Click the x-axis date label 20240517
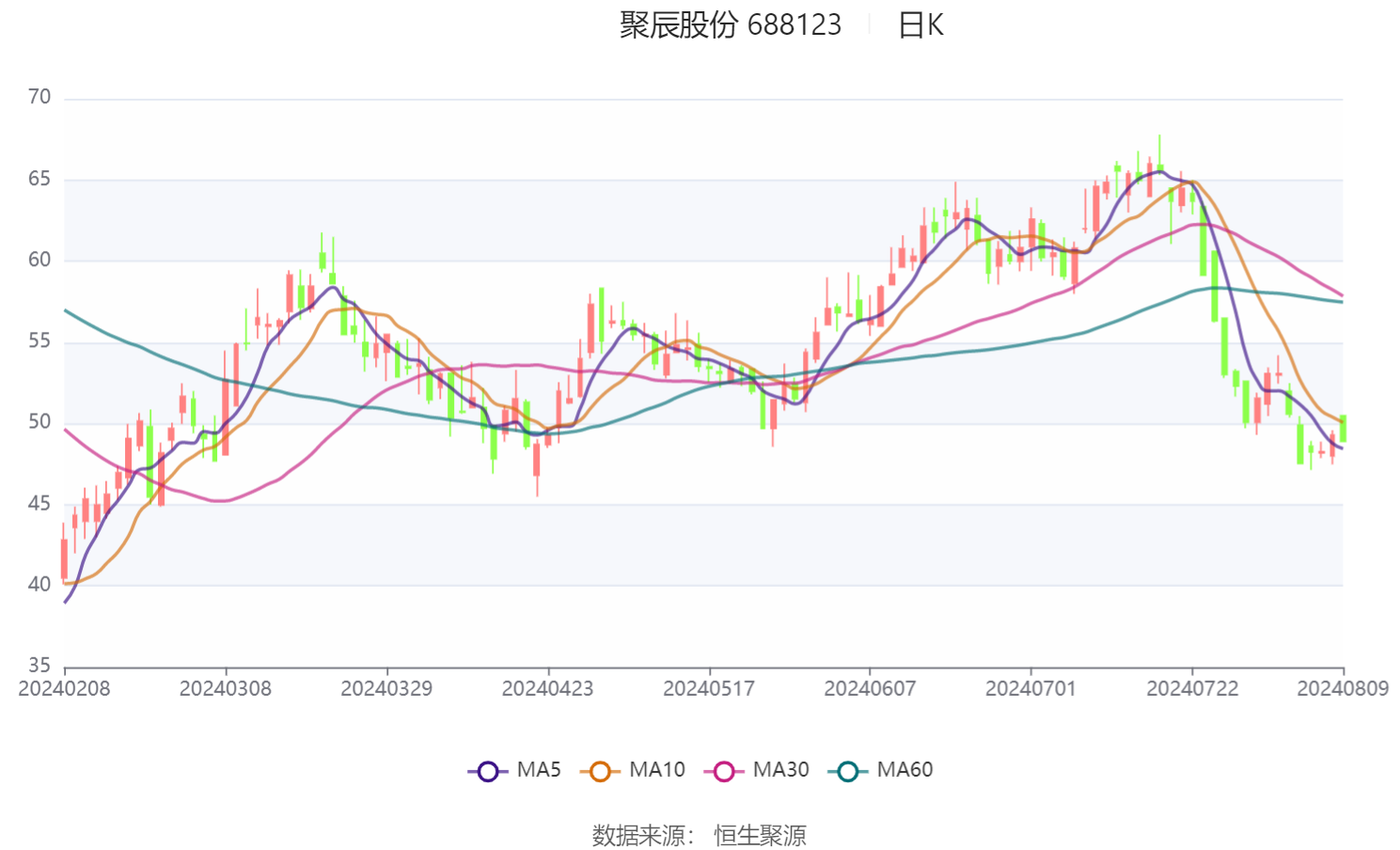The width and height of the screenshot is (1400, 850). coord(709,688)
